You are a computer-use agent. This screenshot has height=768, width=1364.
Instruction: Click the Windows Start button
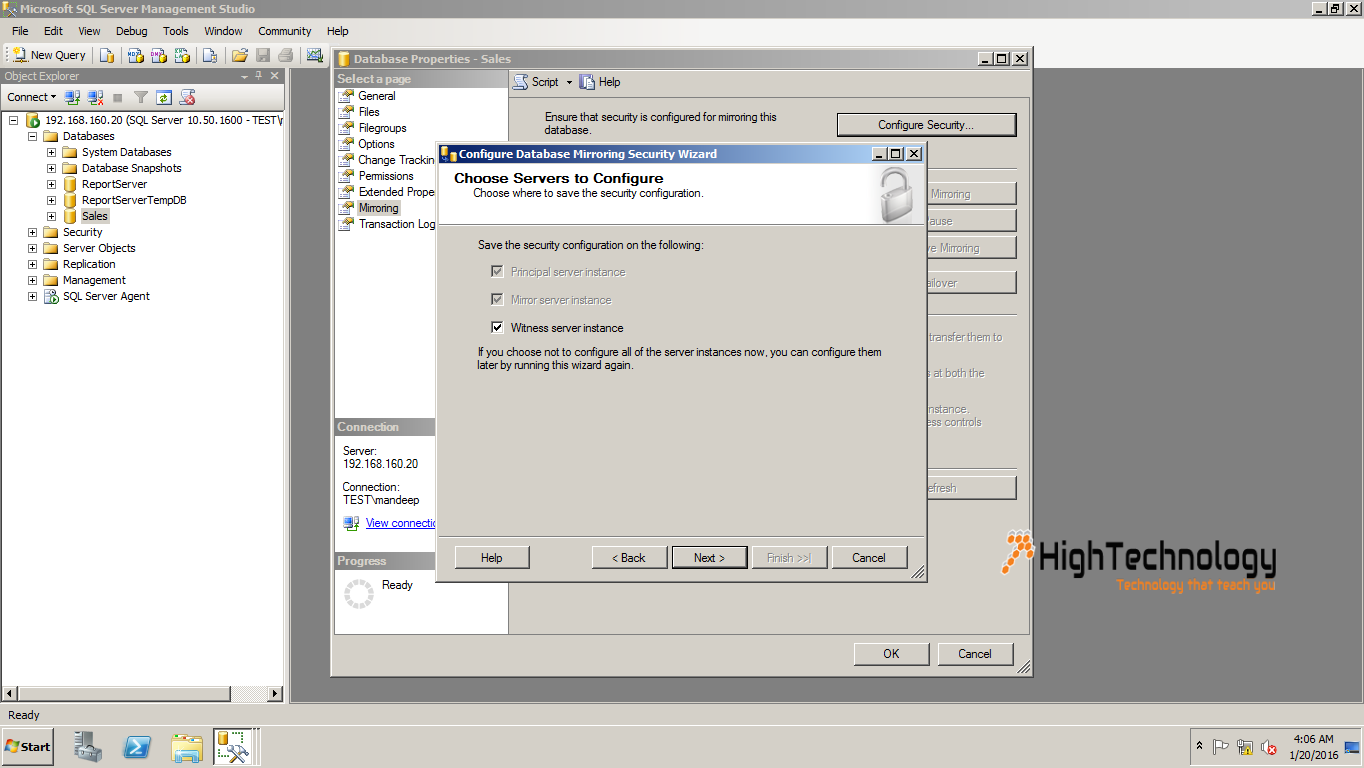[x=28, y=746]
